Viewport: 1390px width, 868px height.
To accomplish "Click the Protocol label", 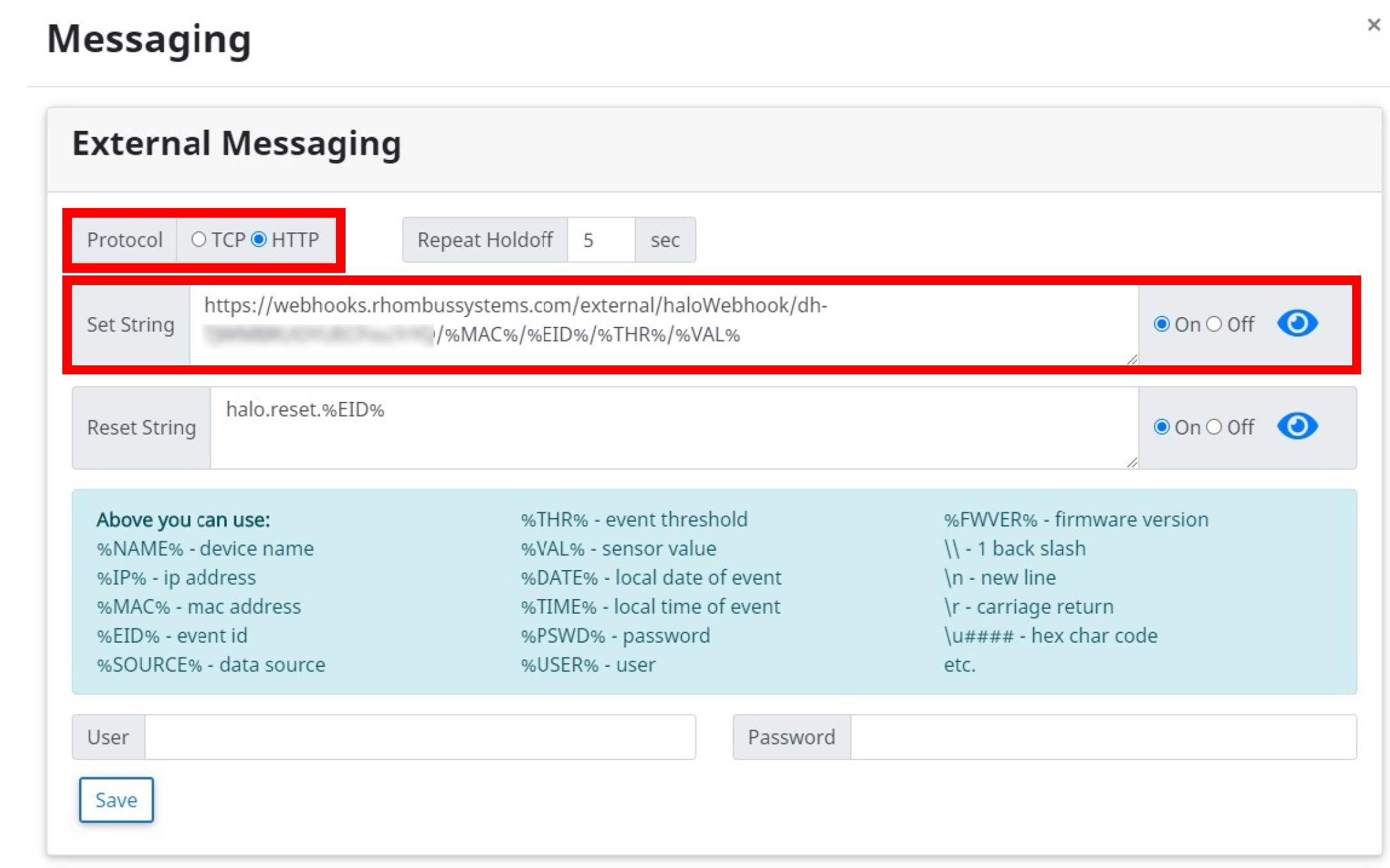I will [x=125, y=240].
